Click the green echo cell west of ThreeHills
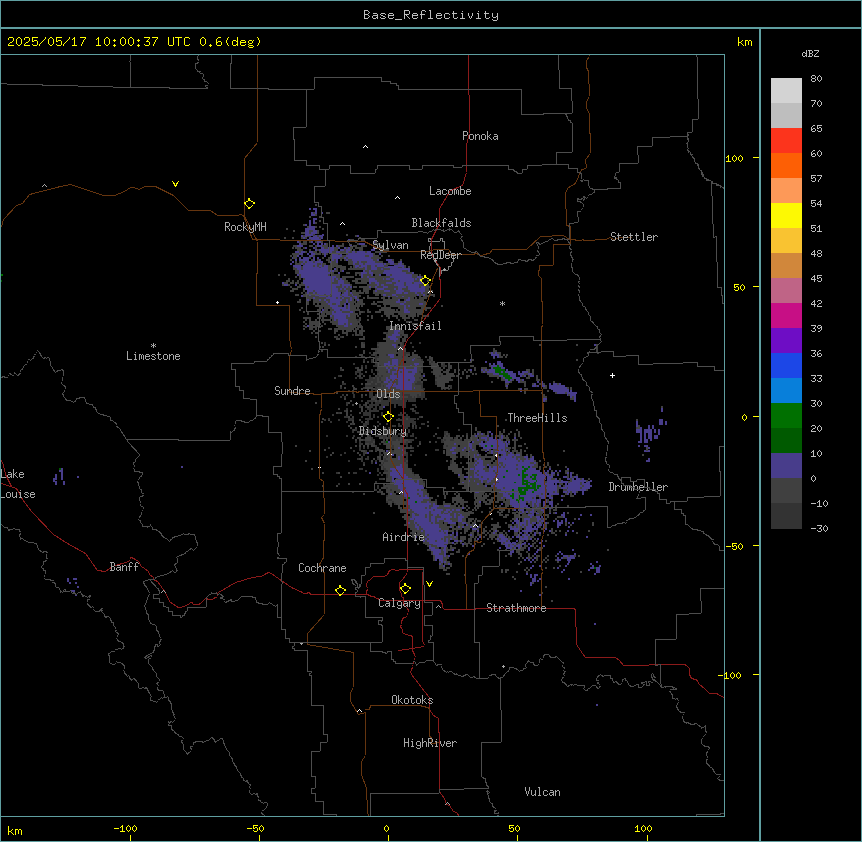The width and height of the screenshot is (862, 842). (502, 373)
